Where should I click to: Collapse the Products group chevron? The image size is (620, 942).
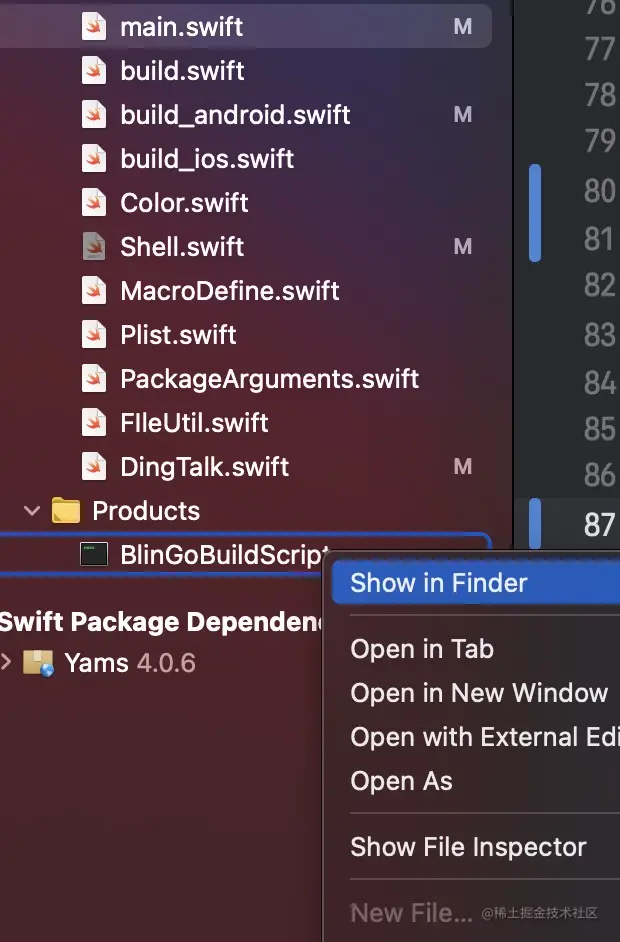pyautogui.click(x=32, y=511)
